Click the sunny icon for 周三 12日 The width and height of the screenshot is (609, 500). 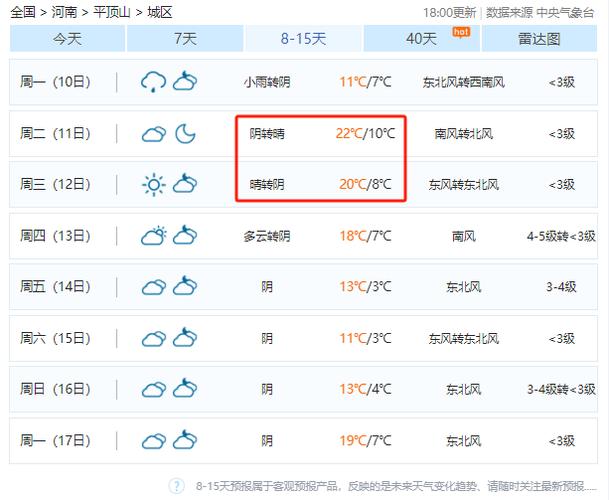click(154, 185)
